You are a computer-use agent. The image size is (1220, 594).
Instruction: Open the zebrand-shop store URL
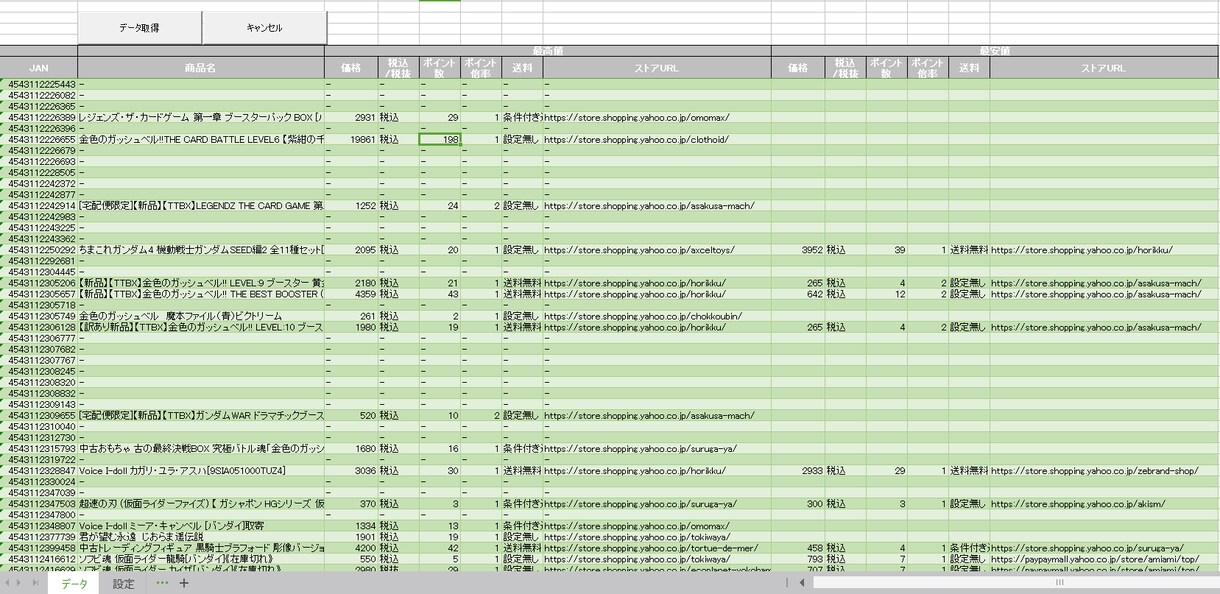click(1094, 469)
